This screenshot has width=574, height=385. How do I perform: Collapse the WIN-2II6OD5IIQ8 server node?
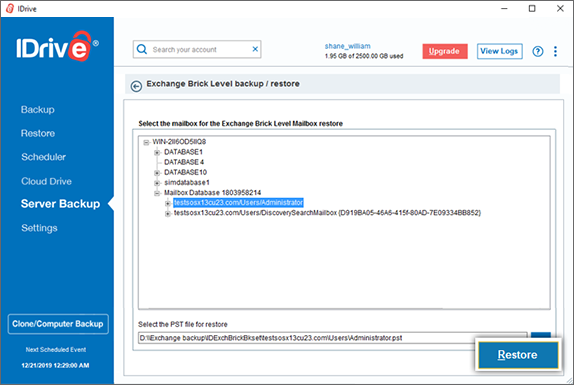tap(146, 142)
